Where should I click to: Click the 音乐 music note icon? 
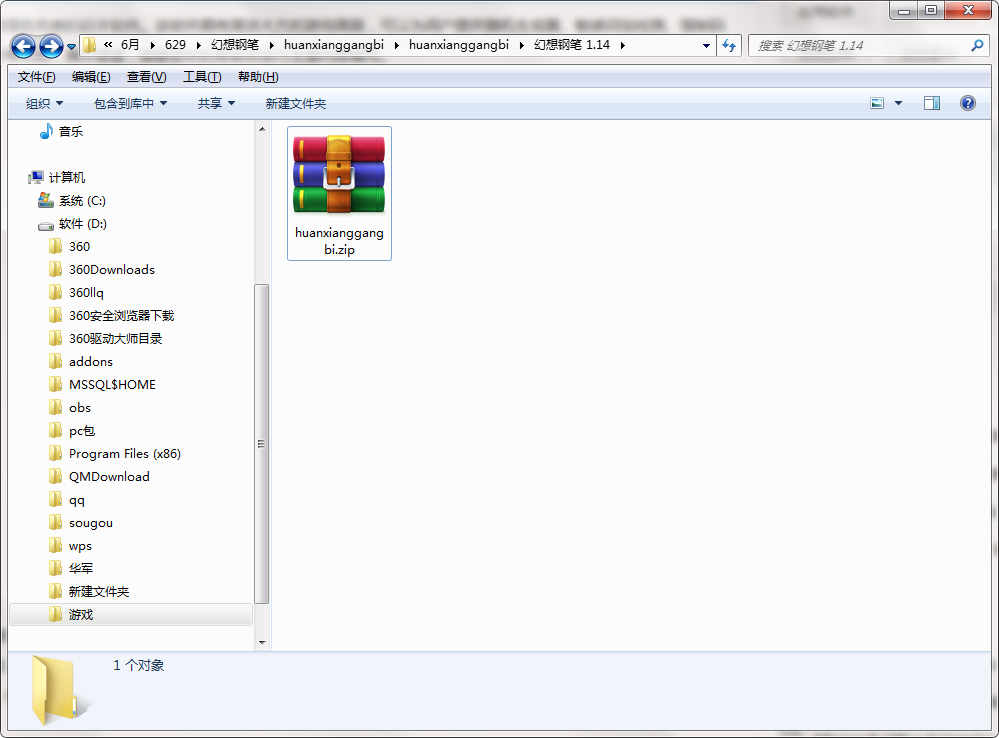46,131
